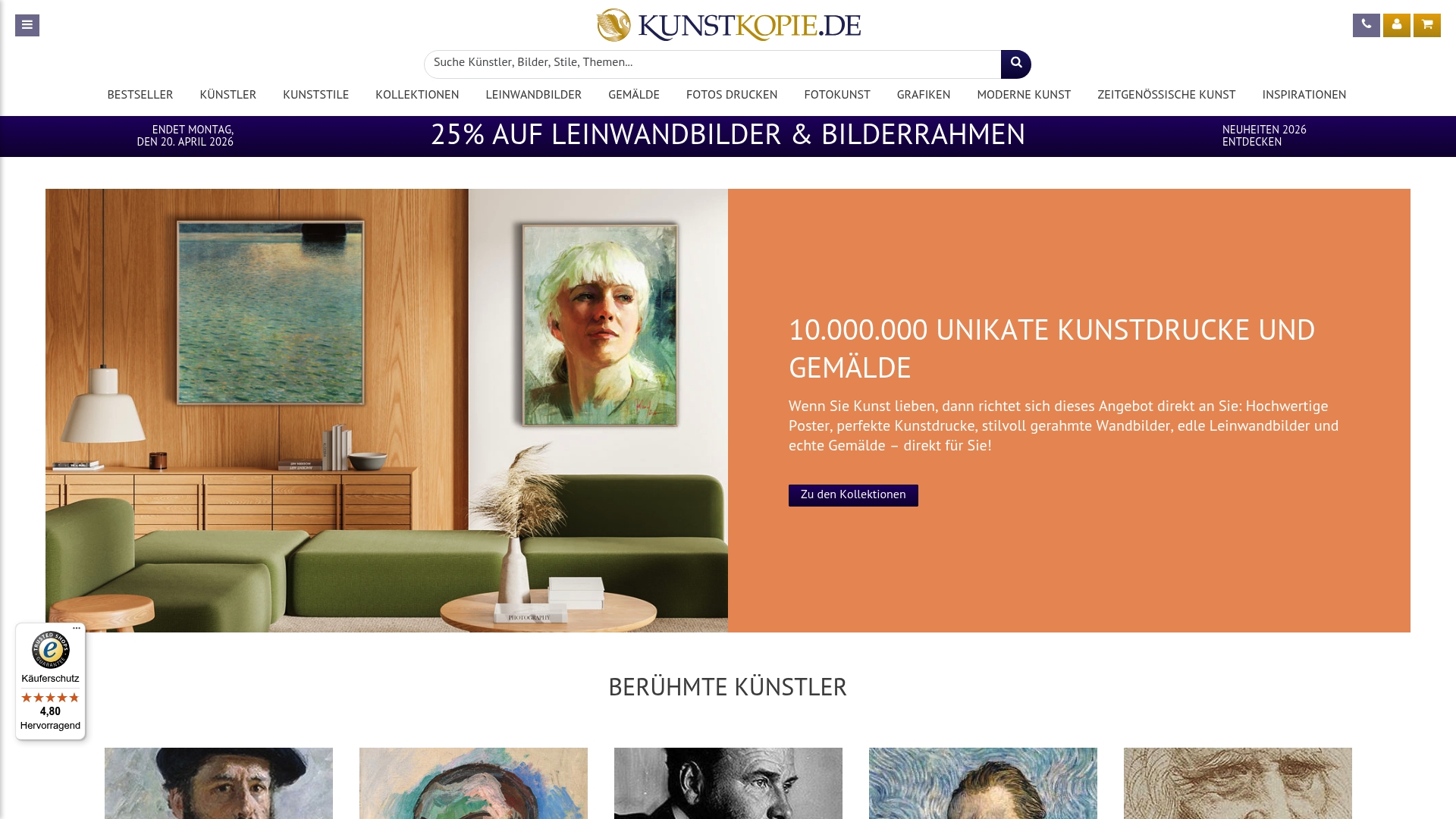This screenshot has height=819, width=1456.
Task: Click the Kunstkopie.de swan logo
Action: coord(728,25)
